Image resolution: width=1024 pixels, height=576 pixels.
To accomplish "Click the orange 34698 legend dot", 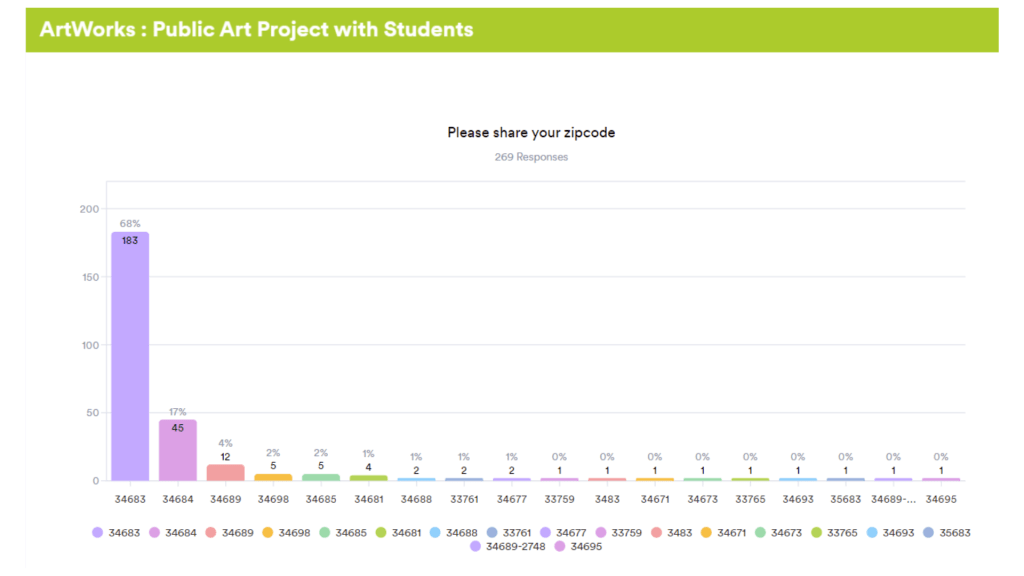I will point(268,533).
